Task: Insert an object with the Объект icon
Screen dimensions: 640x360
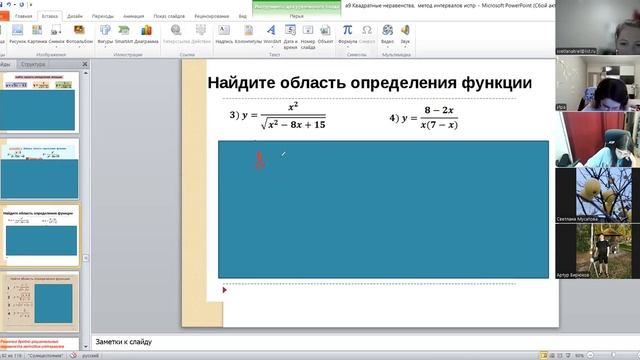Action: pyautogui.click(x=325, y=34)
